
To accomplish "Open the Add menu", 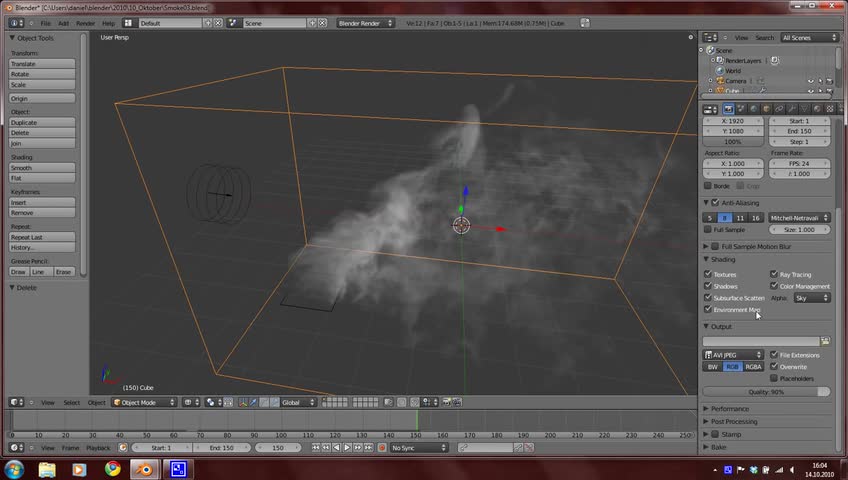I will (x=63, y=23).
